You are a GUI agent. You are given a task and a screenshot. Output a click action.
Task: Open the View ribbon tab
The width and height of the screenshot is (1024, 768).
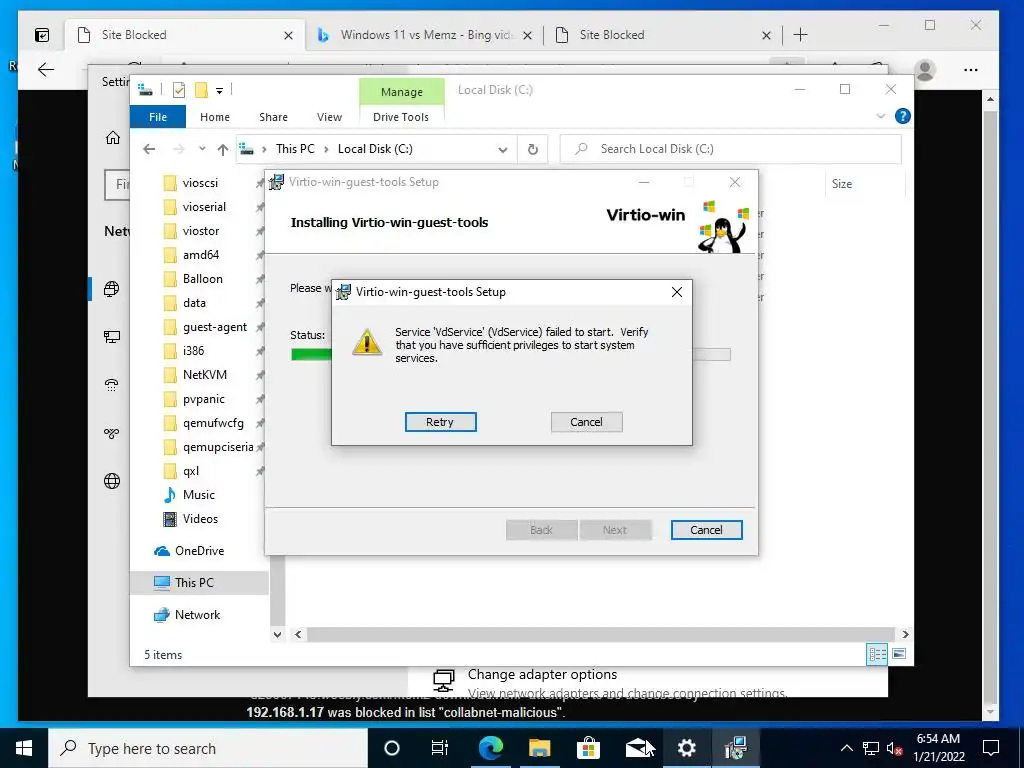pyautogui.click(x=329, y=117)
